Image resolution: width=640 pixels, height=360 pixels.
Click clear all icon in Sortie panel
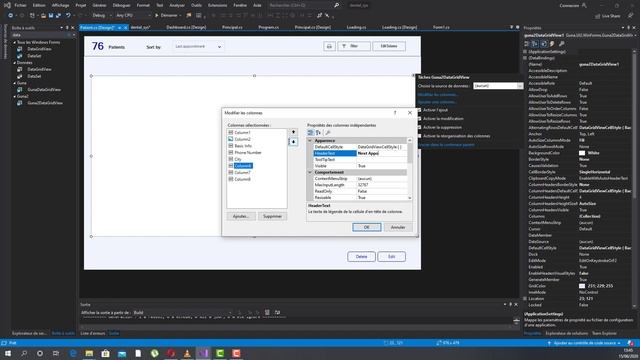[267, 312]
